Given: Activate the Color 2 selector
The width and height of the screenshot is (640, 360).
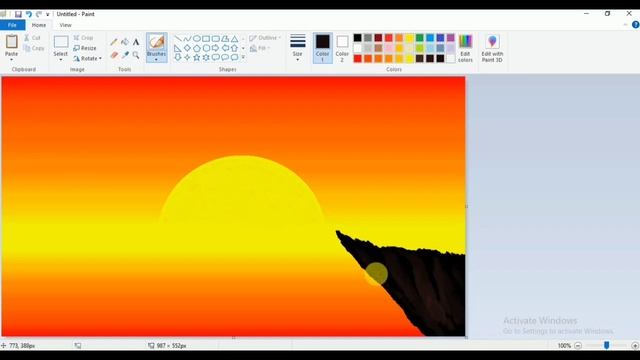Looking at the screenshot, I should [342, 48].
